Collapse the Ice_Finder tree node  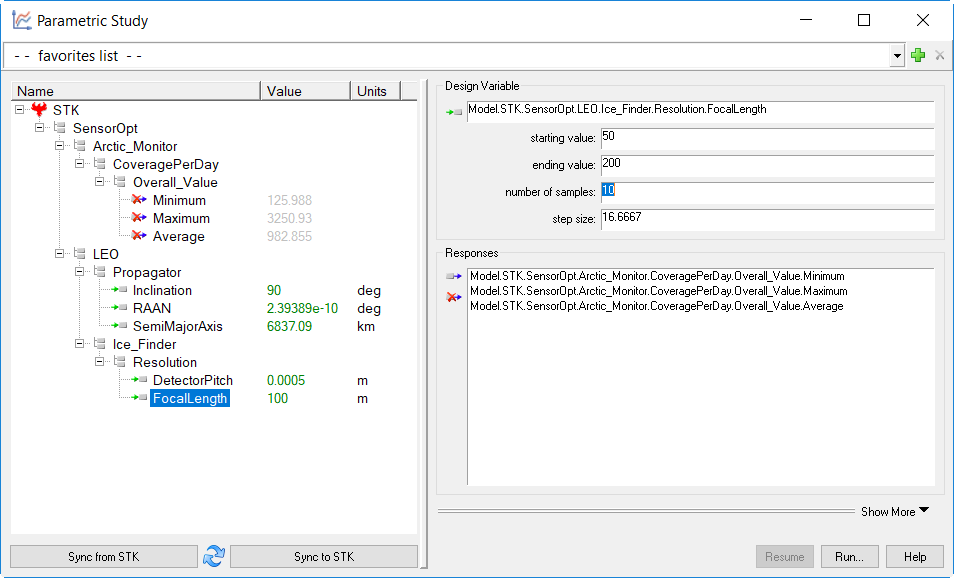80,344
